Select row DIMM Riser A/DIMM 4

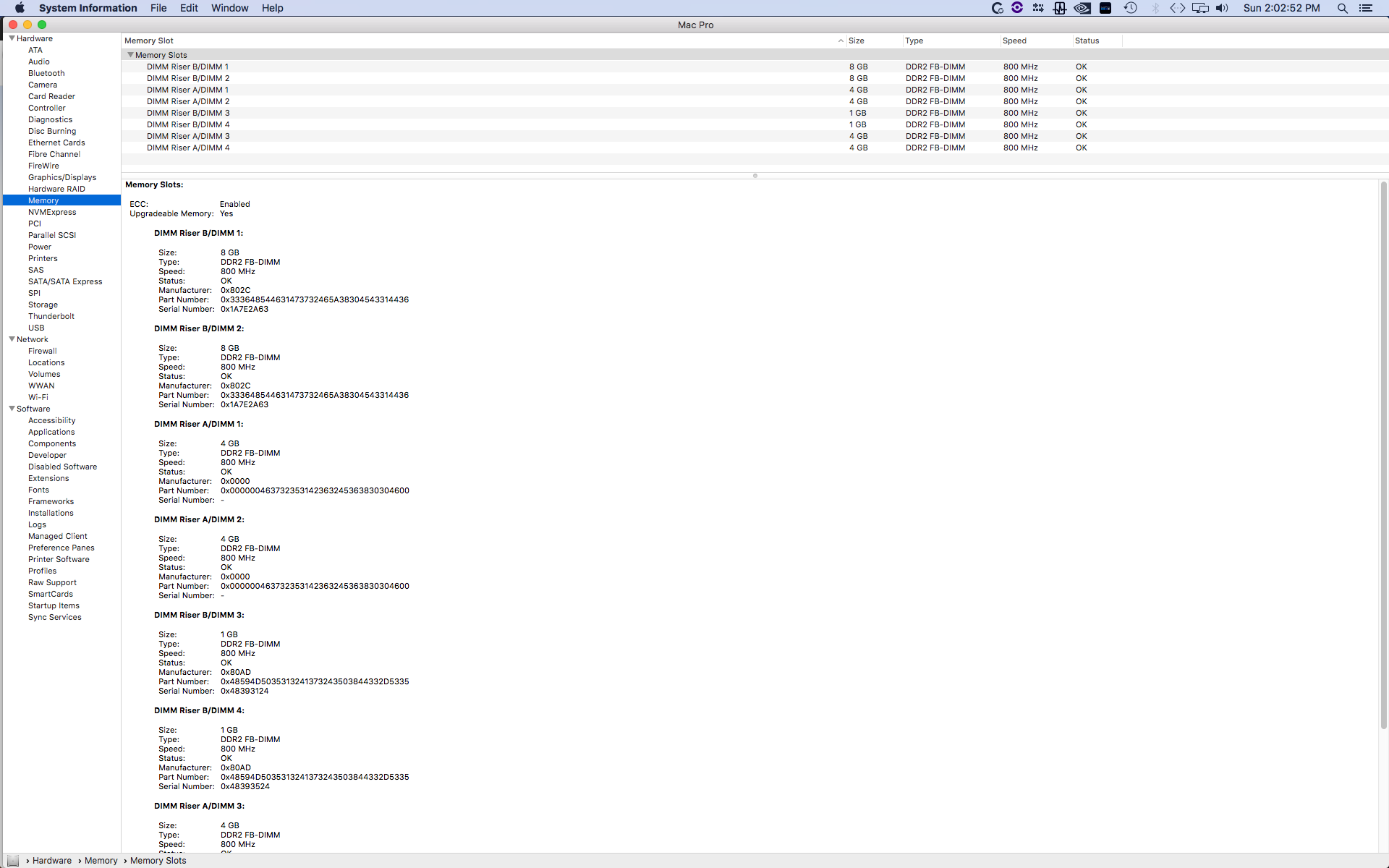point(755,148)
